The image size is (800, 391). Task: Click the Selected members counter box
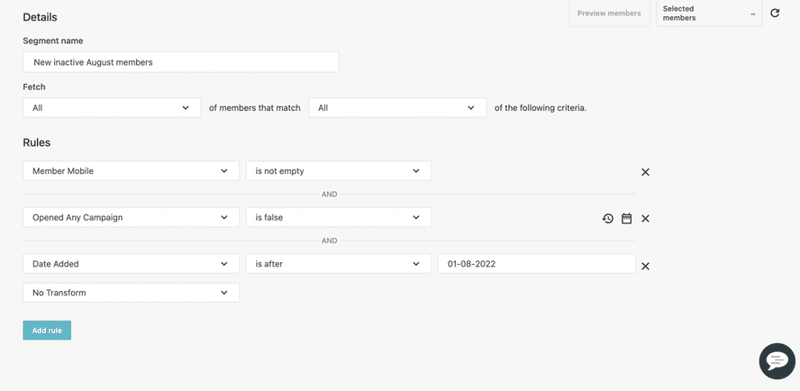[x=709, y=13]
